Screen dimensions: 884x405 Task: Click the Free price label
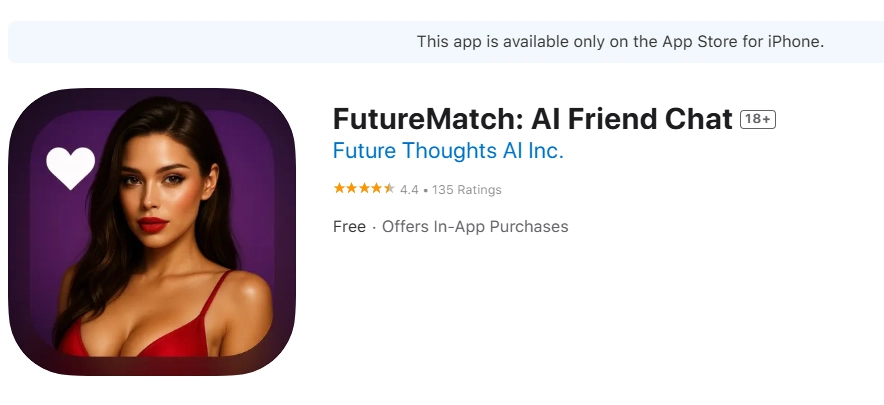point(349,227)
